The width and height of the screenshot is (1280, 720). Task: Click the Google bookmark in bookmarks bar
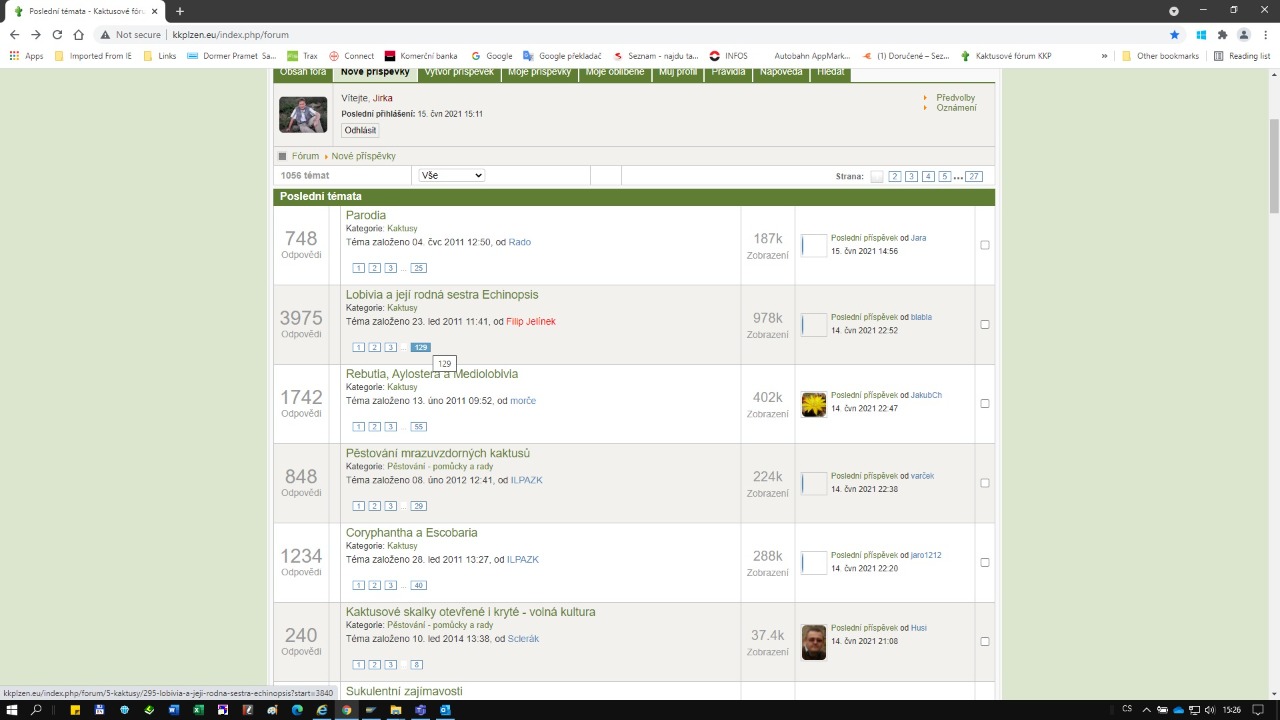click(492, 56)
